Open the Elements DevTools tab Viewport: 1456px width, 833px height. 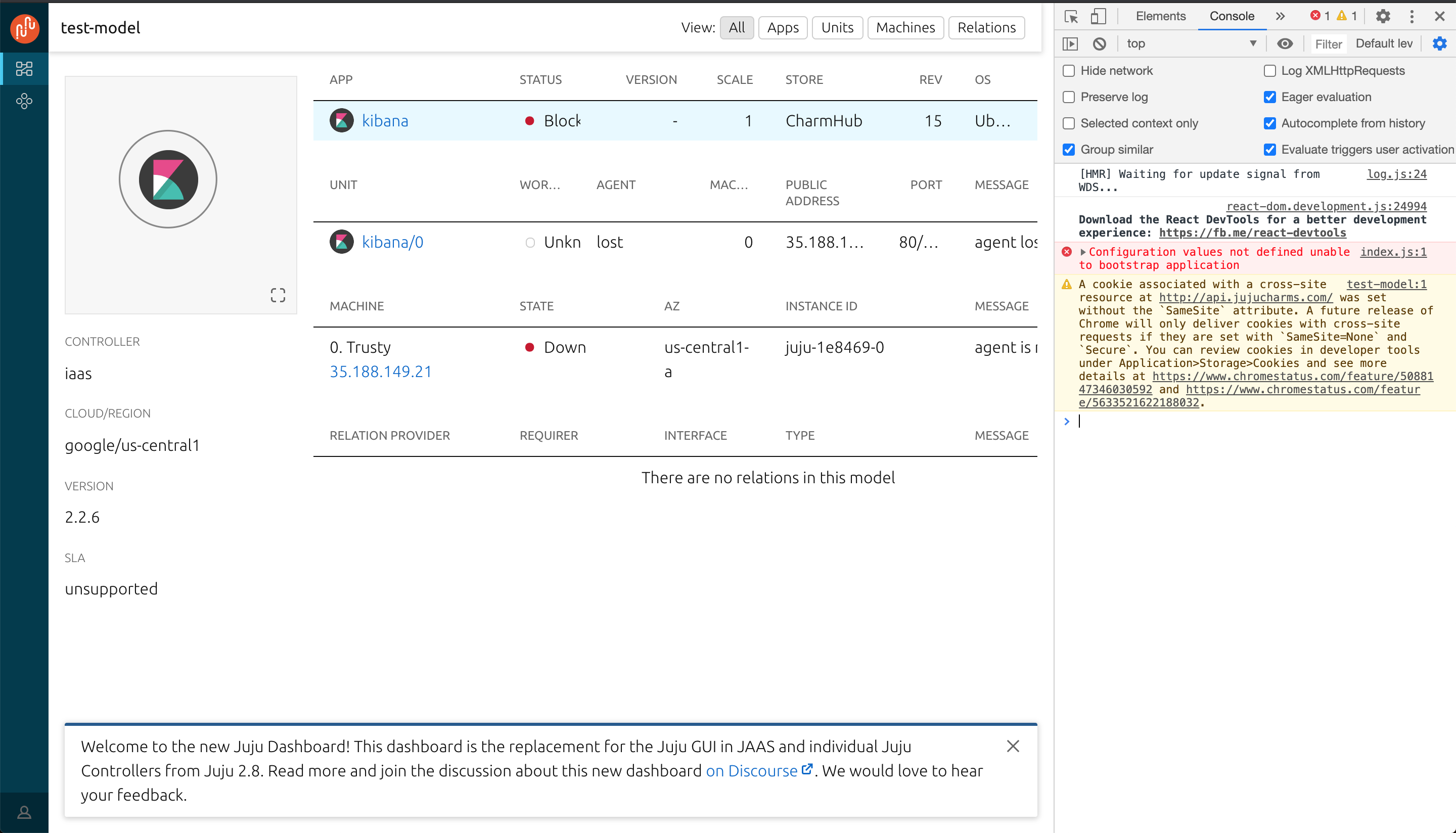pyautogui.click(x=1161, y=16)
